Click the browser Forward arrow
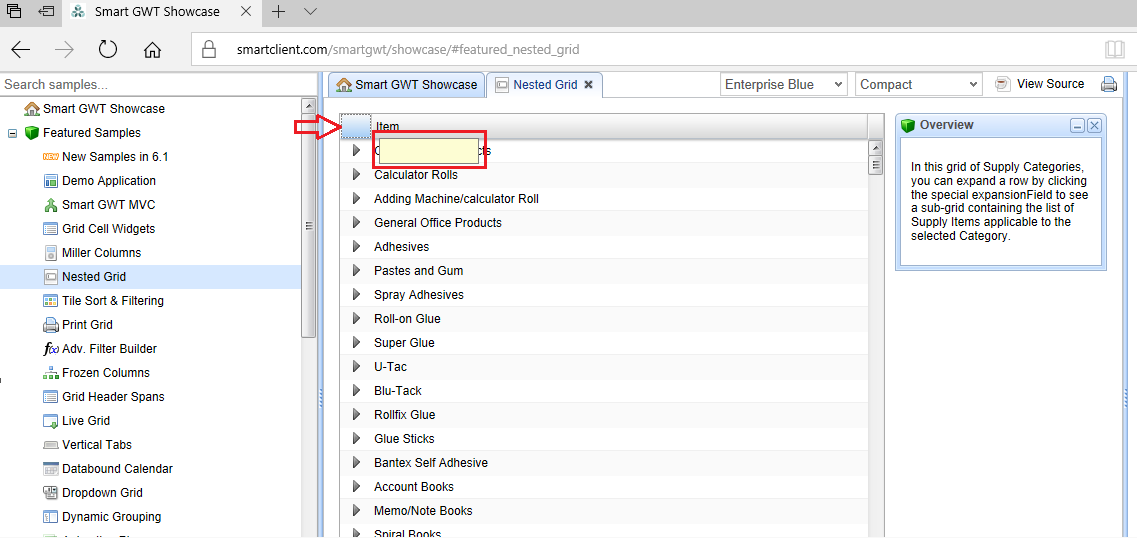The width and height of the screenshot is (1137, 538). pos(65,50)
